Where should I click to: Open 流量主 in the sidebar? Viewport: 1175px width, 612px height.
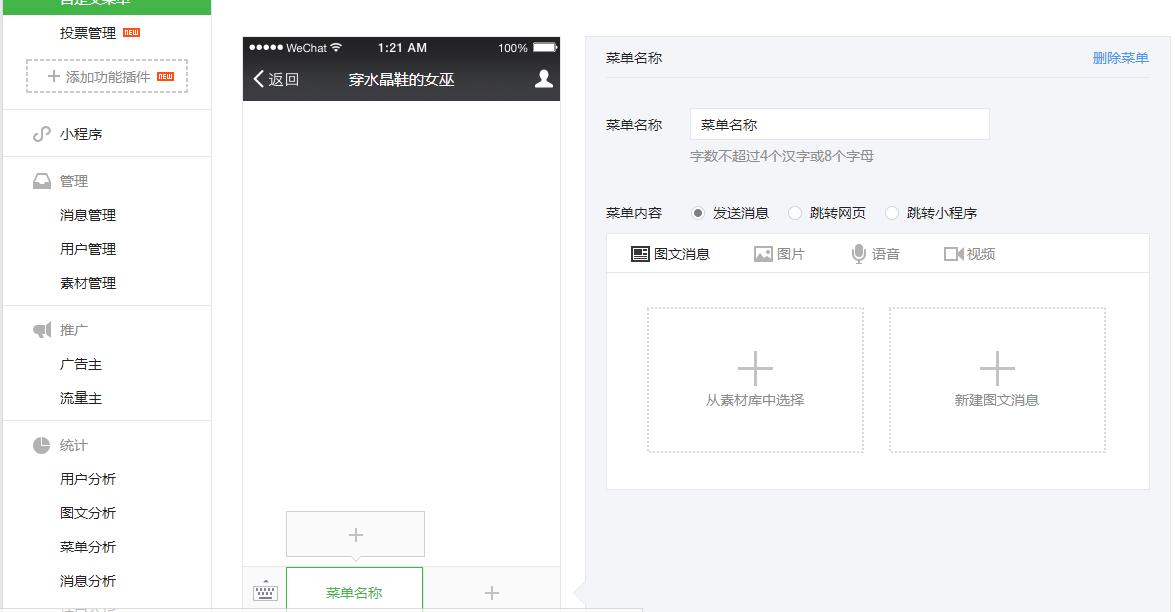coord(81,398)
